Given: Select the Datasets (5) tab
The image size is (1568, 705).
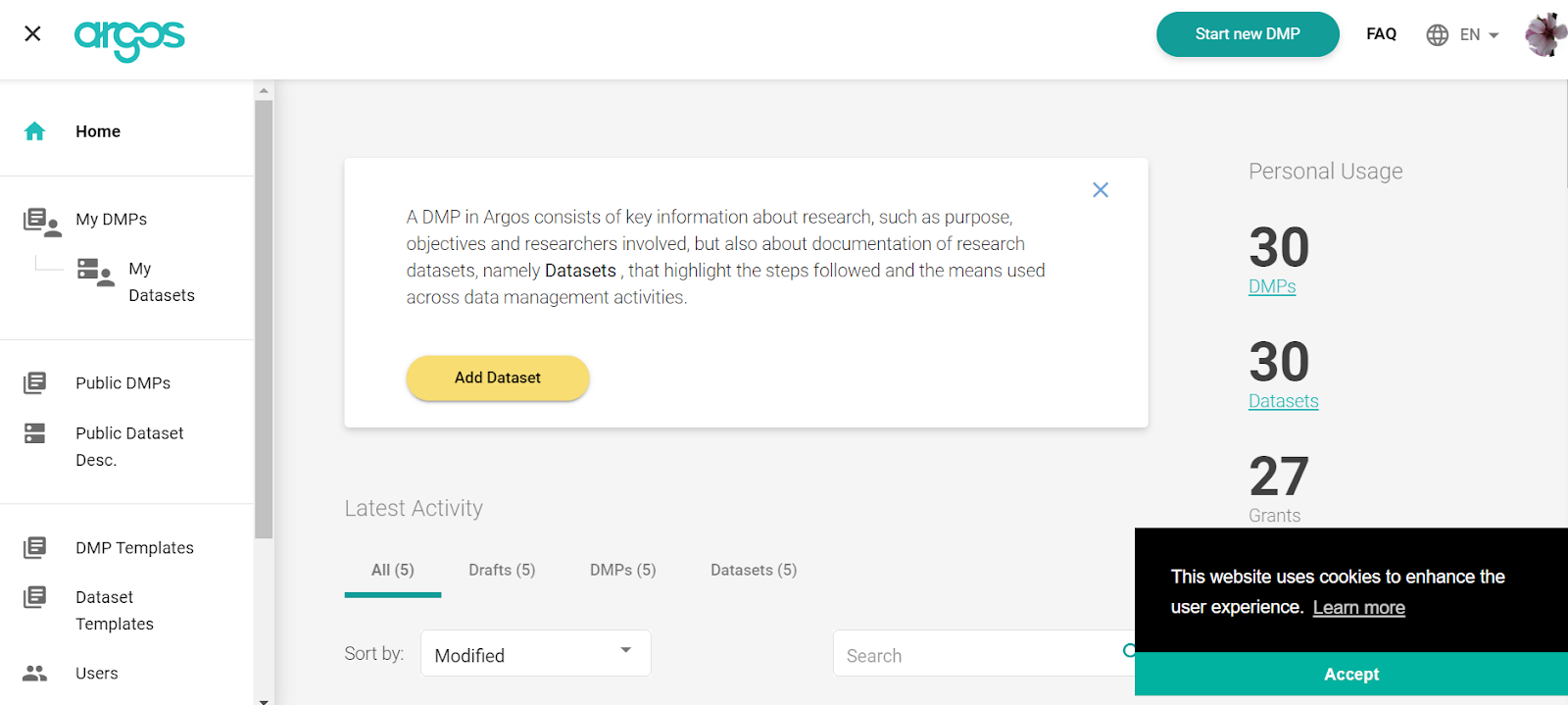Looking at the screenshot, I should point(754,571).
